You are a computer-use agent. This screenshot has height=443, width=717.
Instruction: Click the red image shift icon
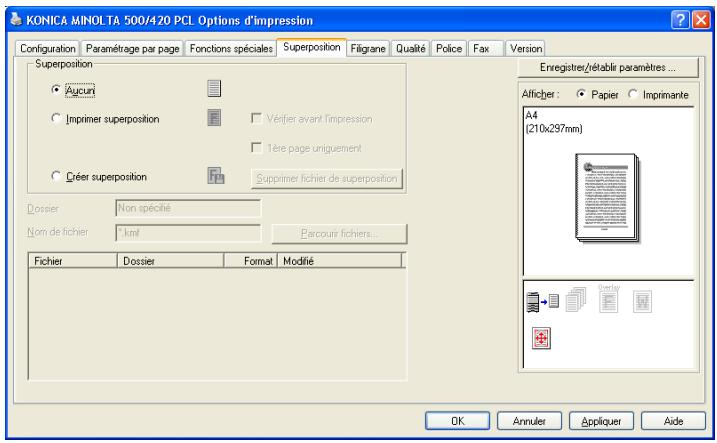pos(541,339)
